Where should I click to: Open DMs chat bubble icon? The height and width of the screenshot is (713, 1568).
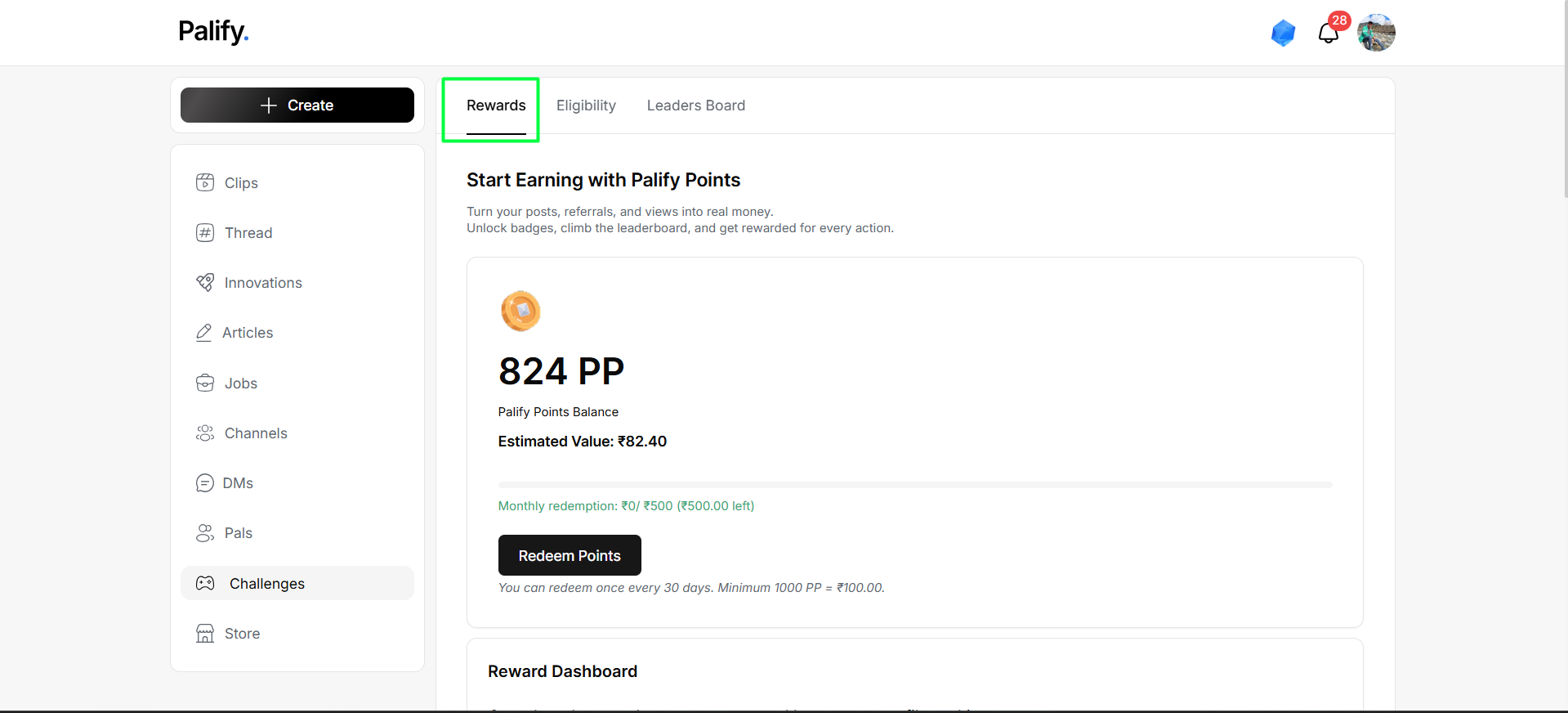tap(204, 482)
